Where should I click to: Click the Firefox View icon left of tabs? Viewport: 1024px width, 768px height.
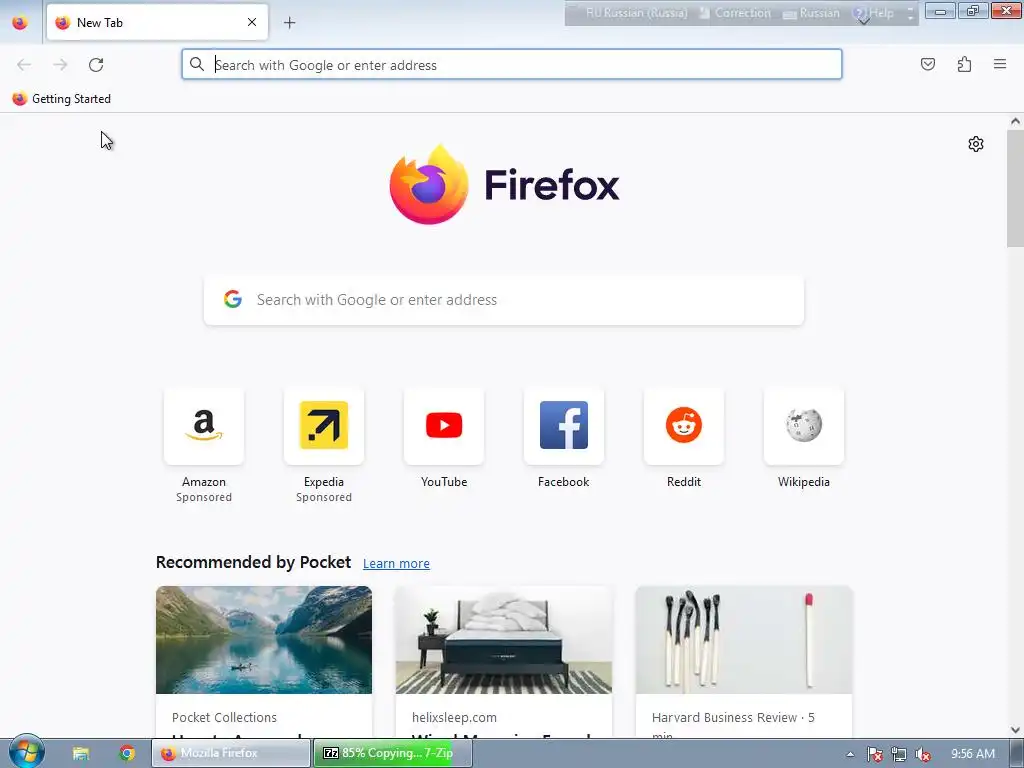[x=20, y=22]
